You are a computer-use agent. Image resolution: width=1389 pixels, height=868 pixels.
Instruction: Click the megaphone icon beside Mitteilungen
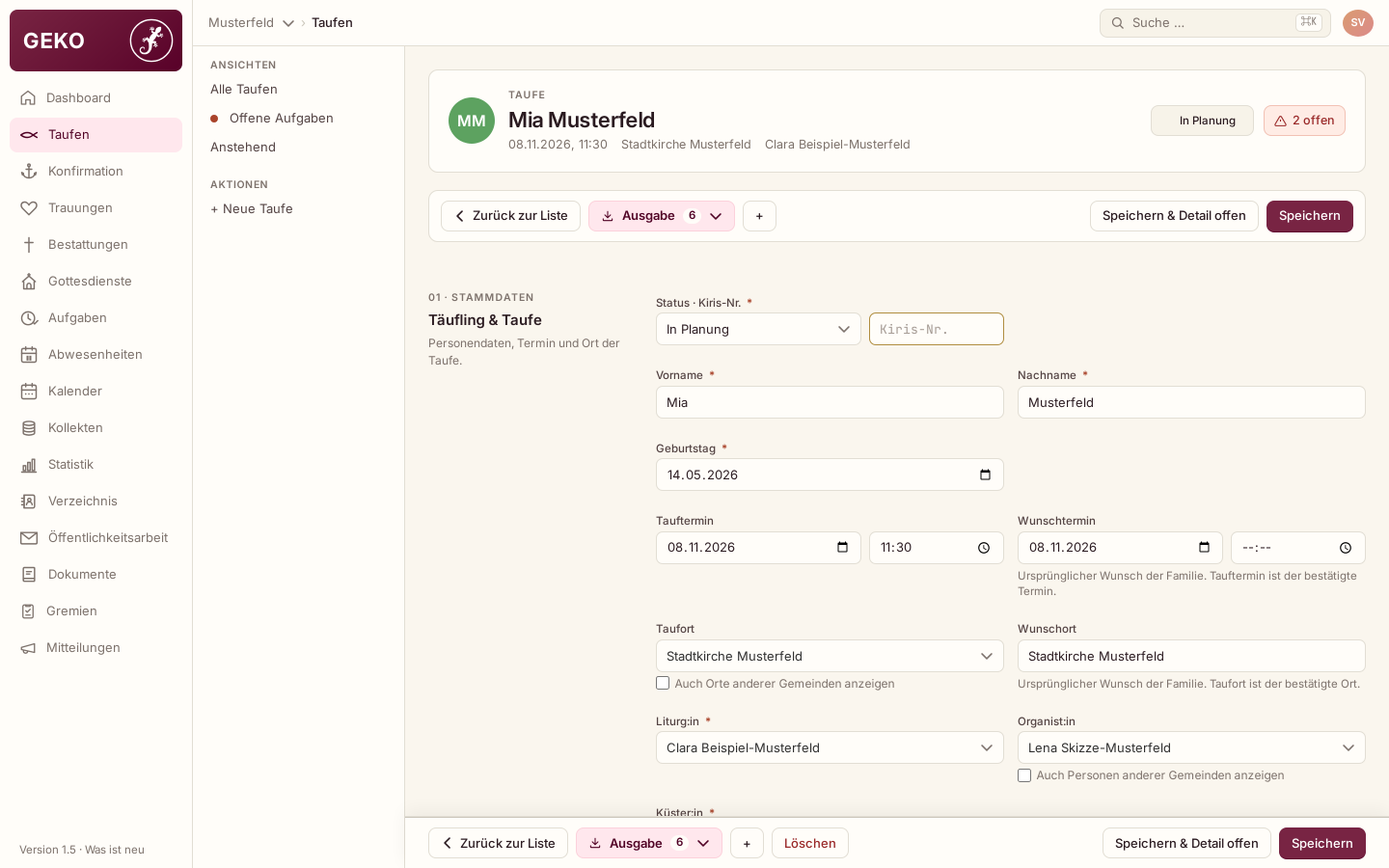coord(28,647)
